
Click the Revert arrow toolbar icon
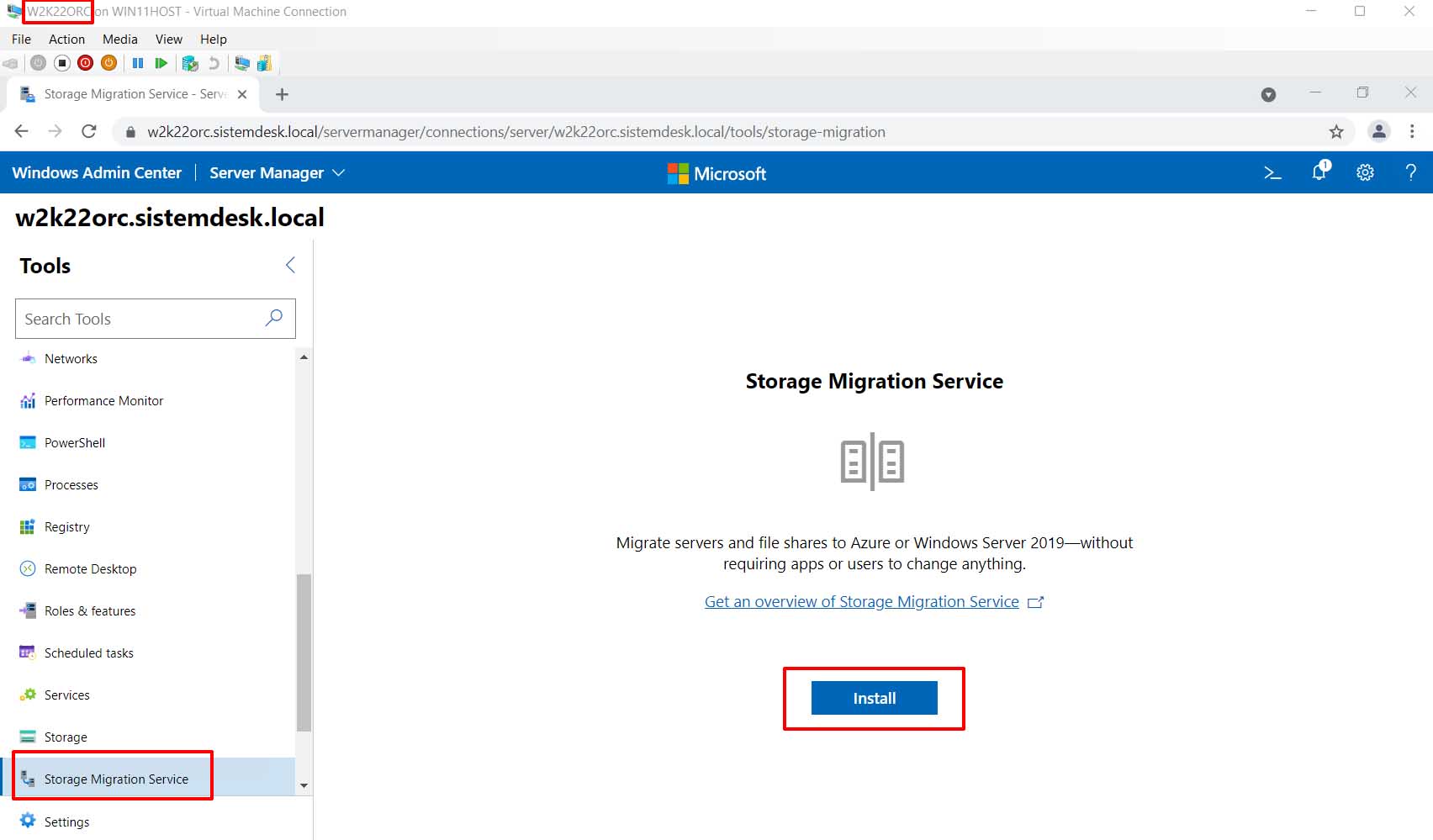click(x=214, y=63)
